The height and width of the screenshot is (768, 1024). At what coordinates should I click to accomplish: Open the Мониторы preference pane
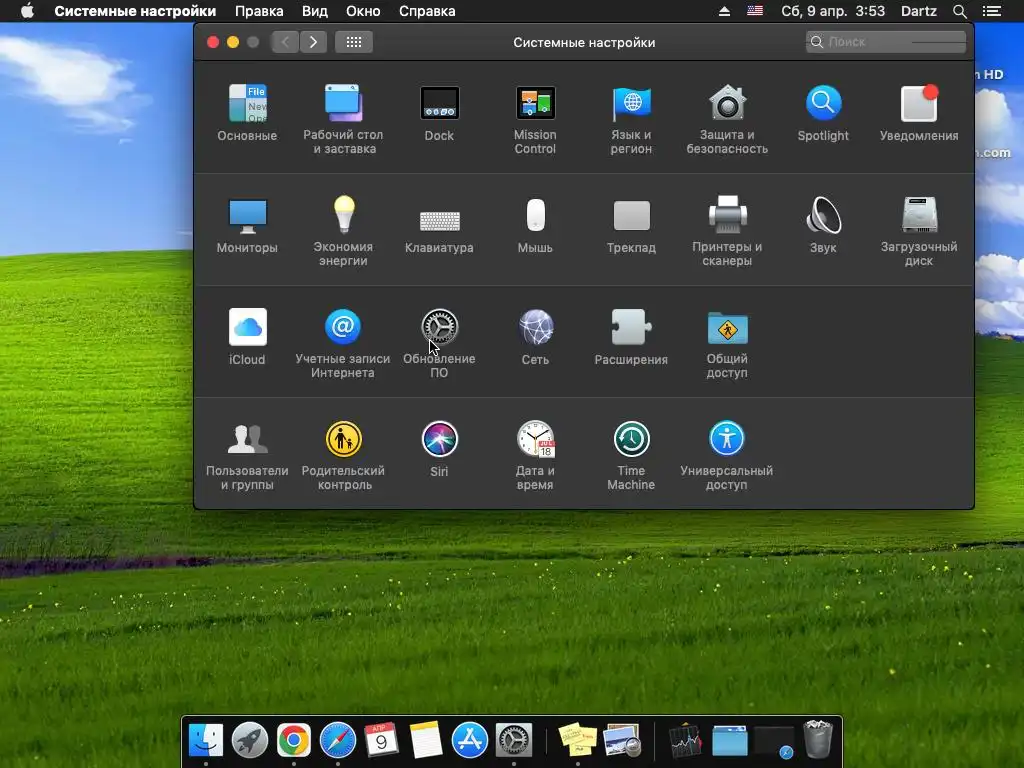247,225
